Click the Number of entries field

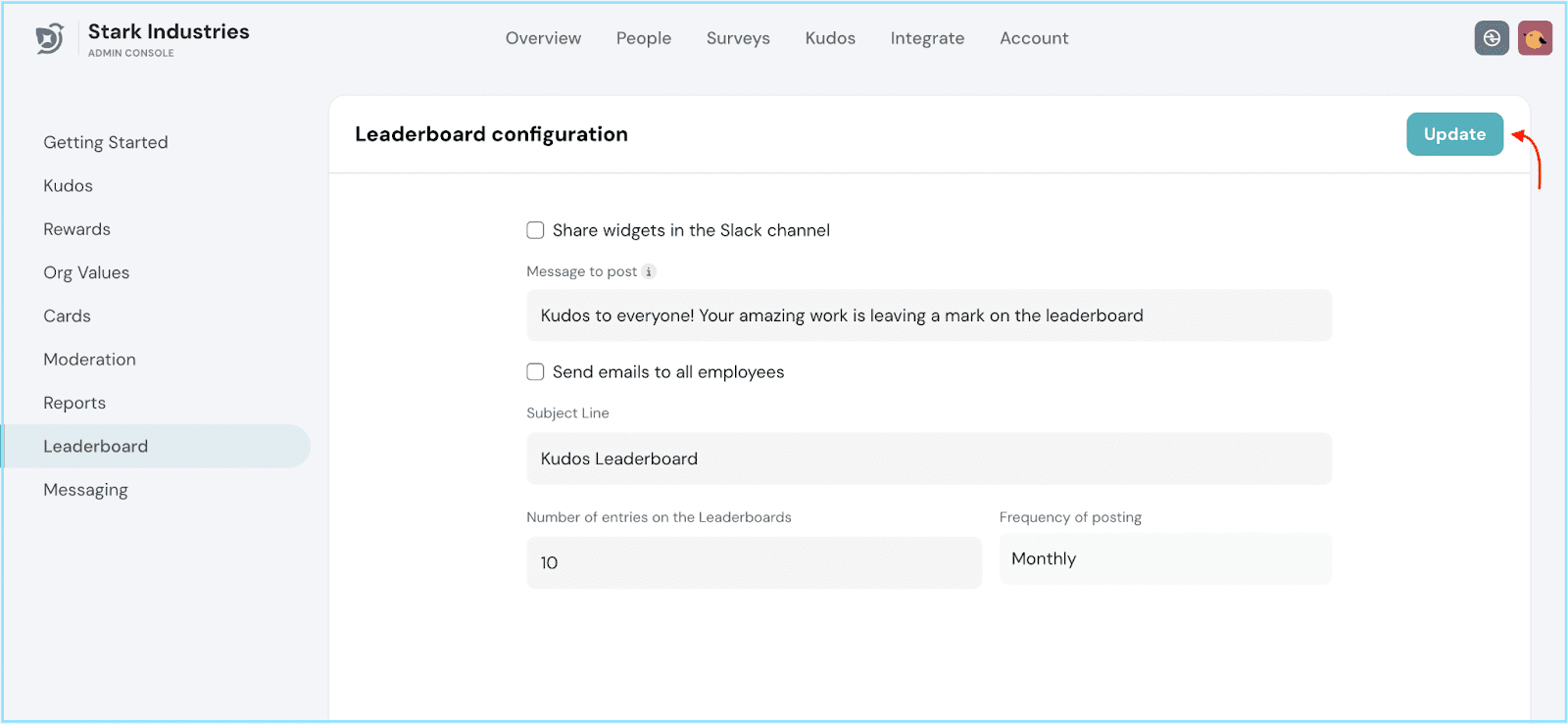(x=753, y=562)
